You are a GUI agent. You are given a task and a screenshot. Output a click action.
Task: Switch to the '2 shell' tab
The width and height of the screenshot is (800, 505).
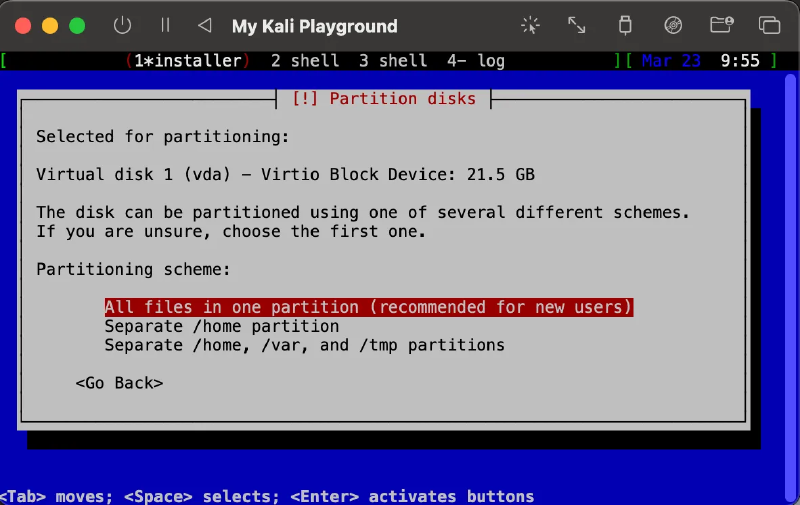pos(305,61)
